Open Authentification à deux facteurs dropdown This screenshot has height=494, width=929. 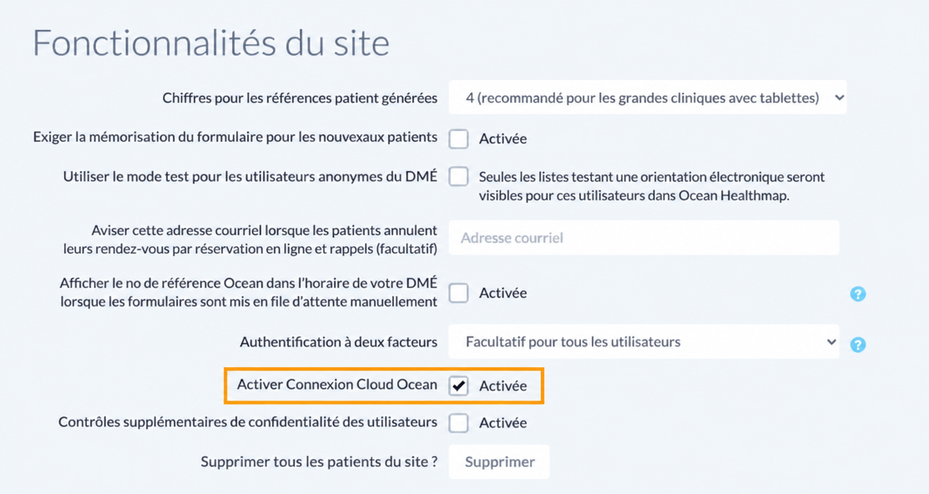(x=643, y=342)
